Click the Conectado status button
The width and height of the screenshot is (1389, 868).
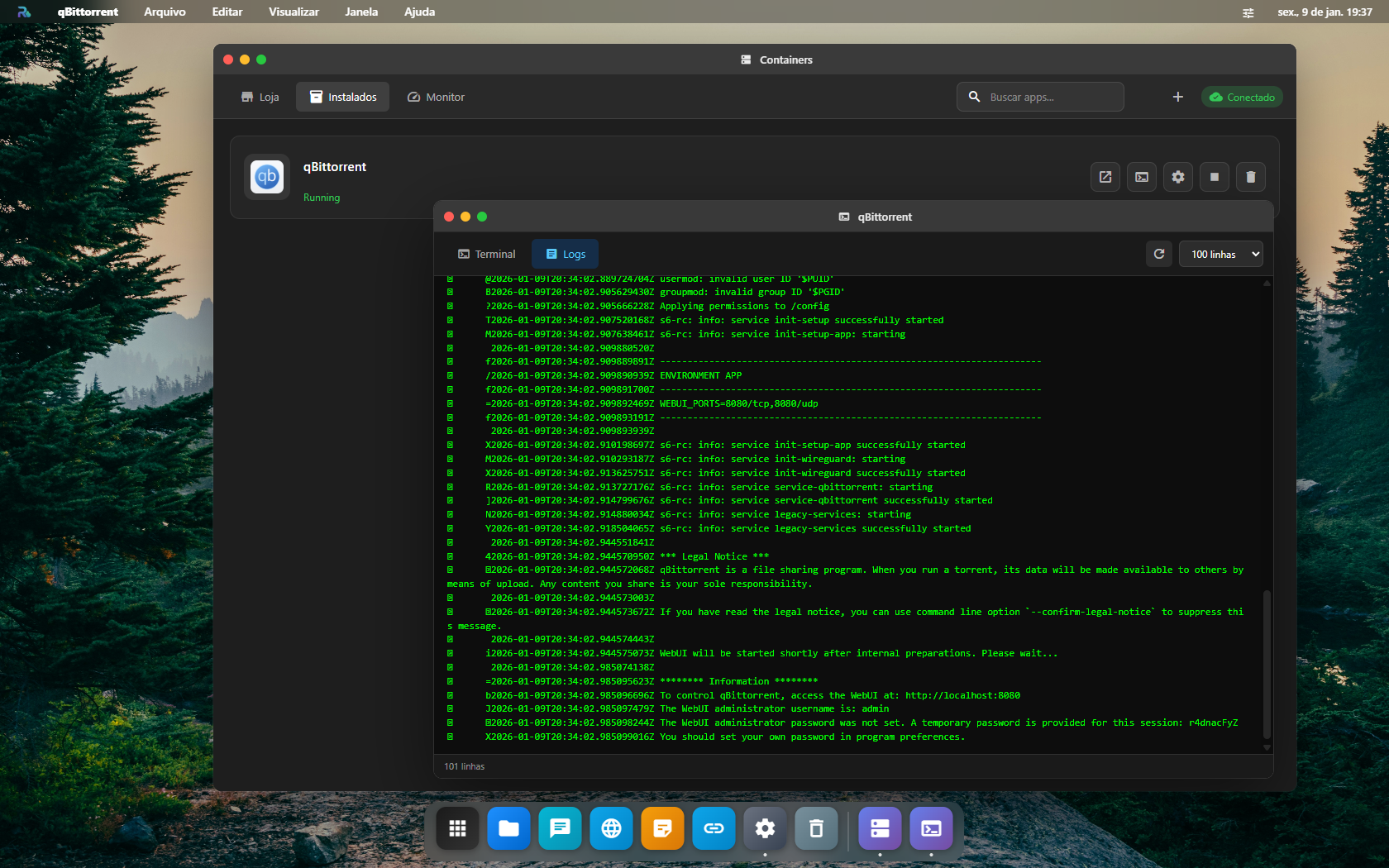pos(1241,97)
